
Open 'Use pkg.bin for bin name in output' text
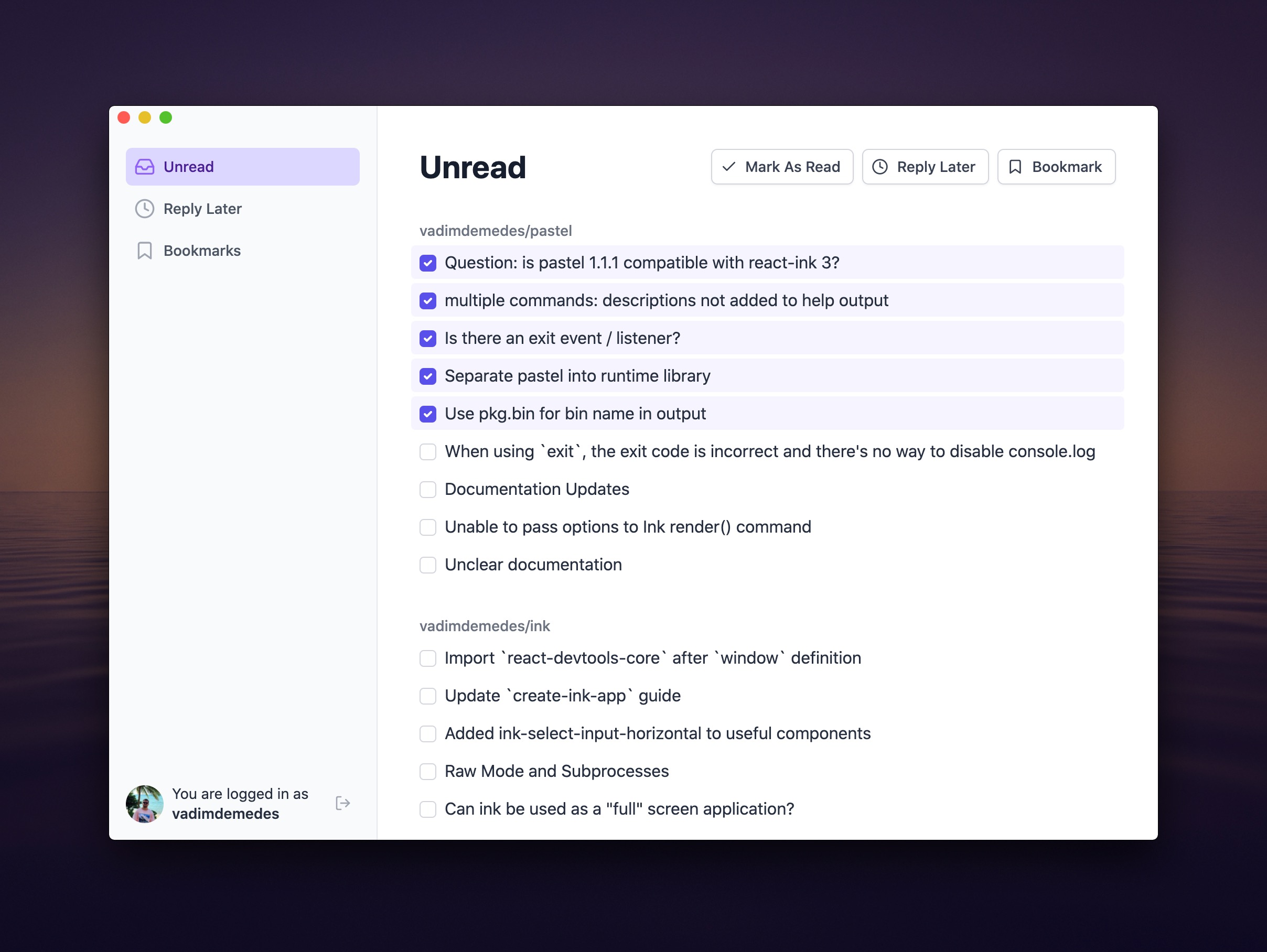click(575, 414)
